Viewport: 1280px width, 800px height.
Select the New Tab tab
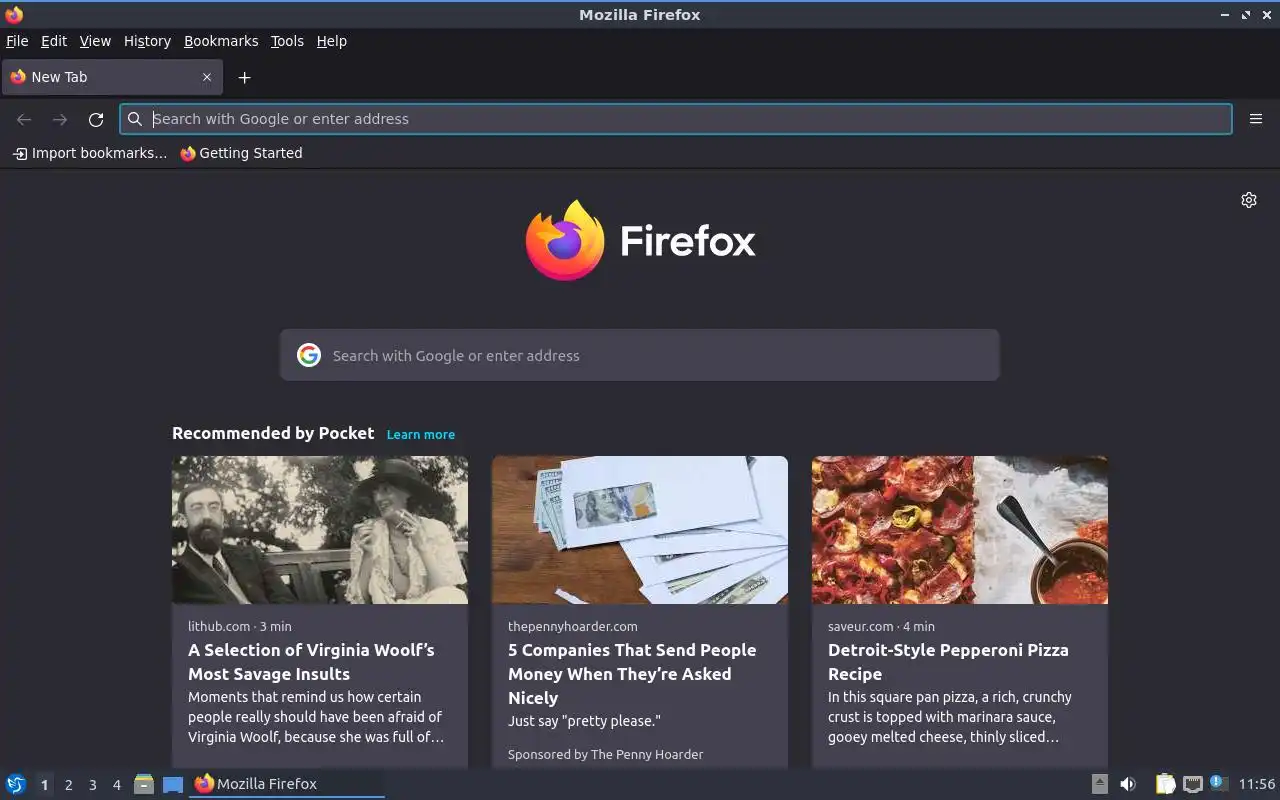[112, 77]
